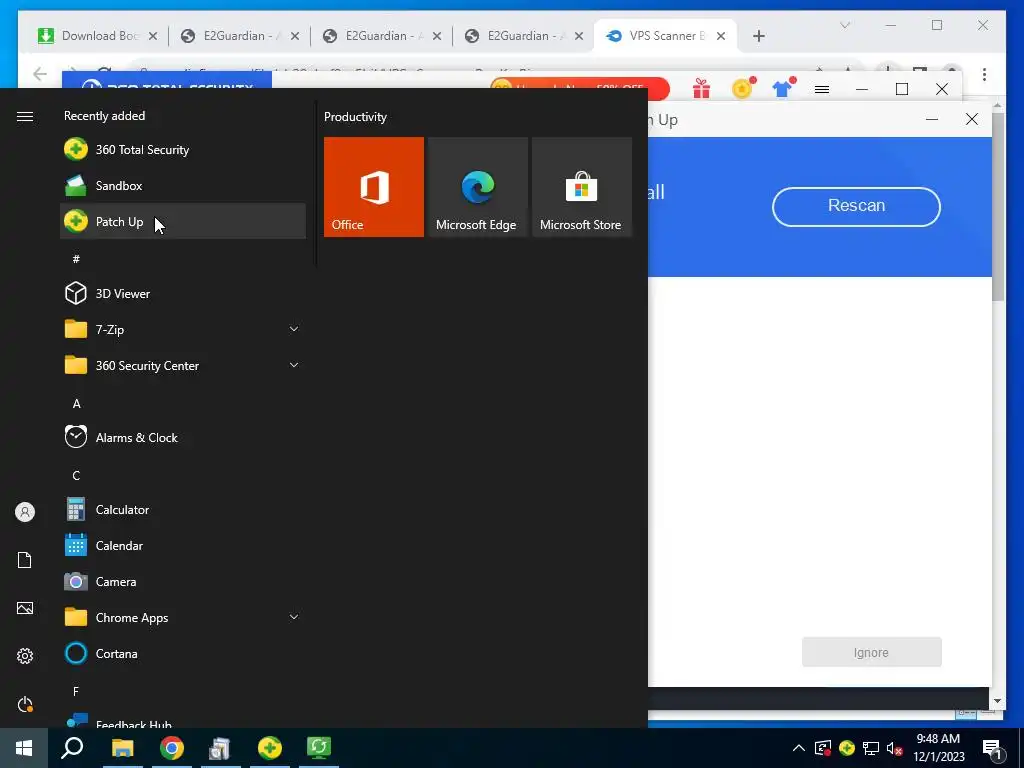Close the VPS Scanner tab

coord(721,36)
